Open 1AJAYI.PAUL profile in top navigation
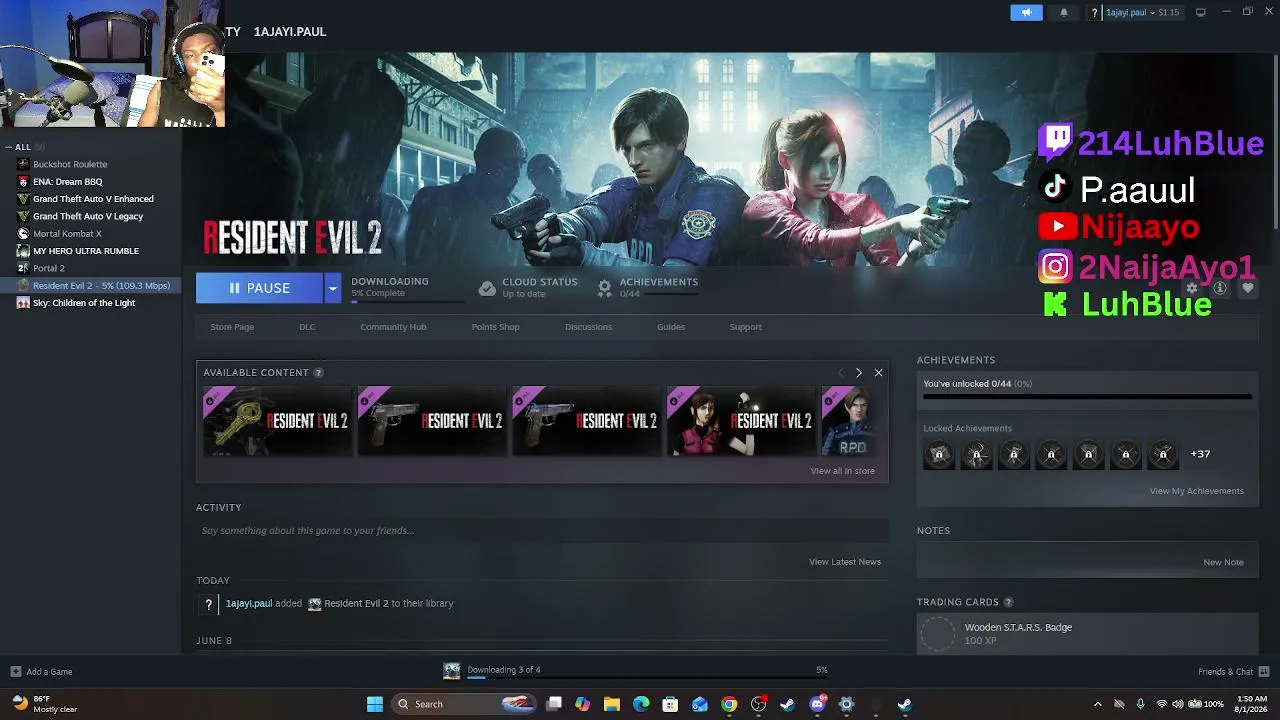The height and width of the screenshot is (720, 1280). tap(290, 32)
